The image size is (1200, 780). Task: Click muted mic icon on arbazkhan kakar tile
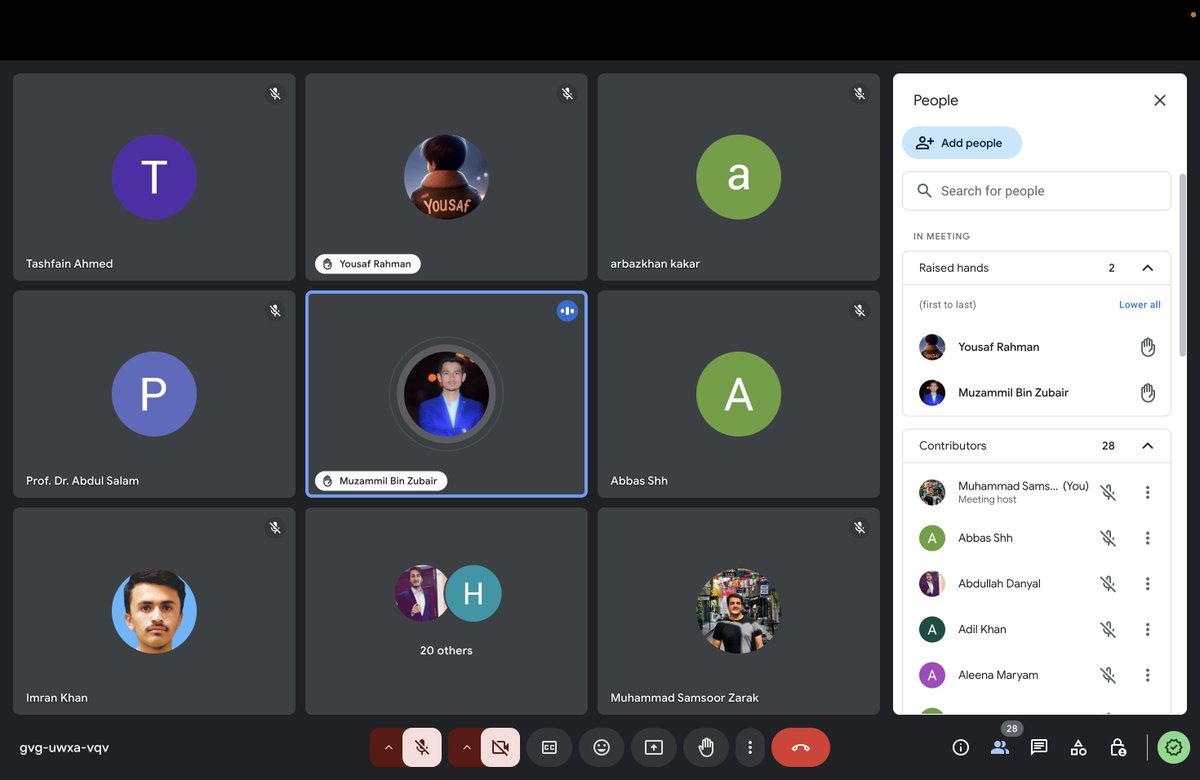tap(859, 94)
